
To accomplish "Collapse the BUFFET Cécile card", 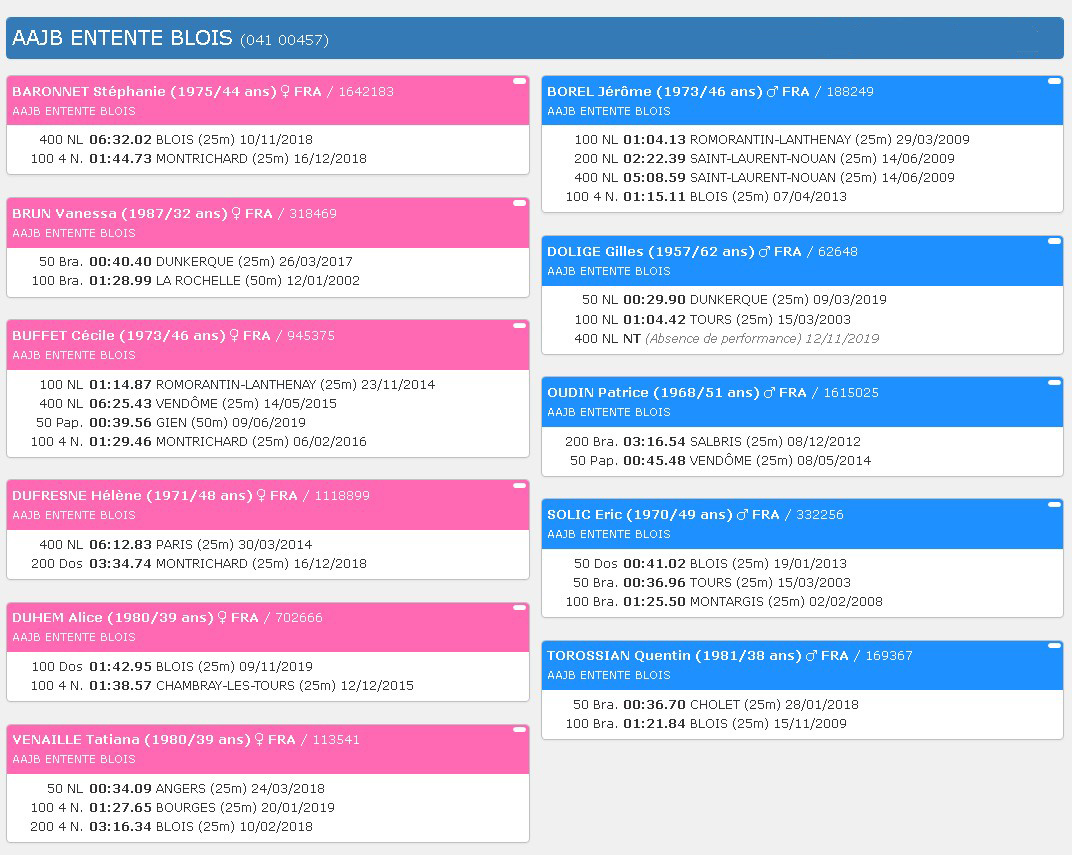I will [520, 325].
